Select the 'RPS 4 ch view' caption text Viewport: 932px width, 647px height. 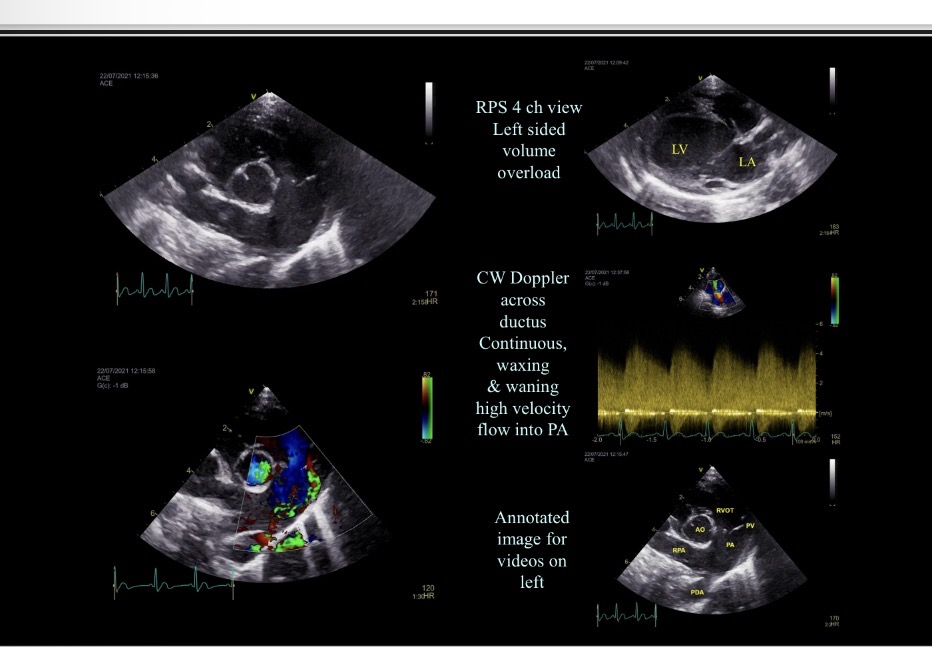(x=528, y=108)
